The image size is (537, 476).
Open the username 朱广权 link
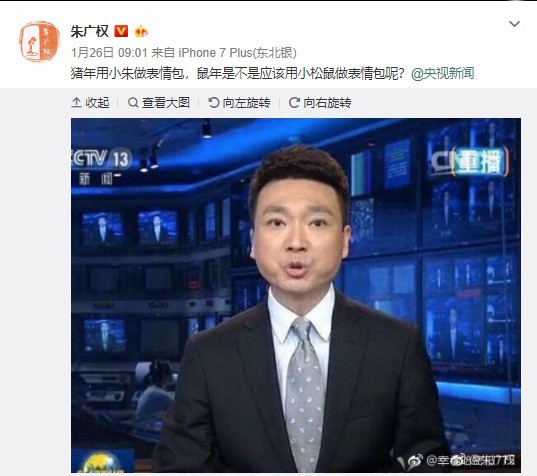pos(90,32)
